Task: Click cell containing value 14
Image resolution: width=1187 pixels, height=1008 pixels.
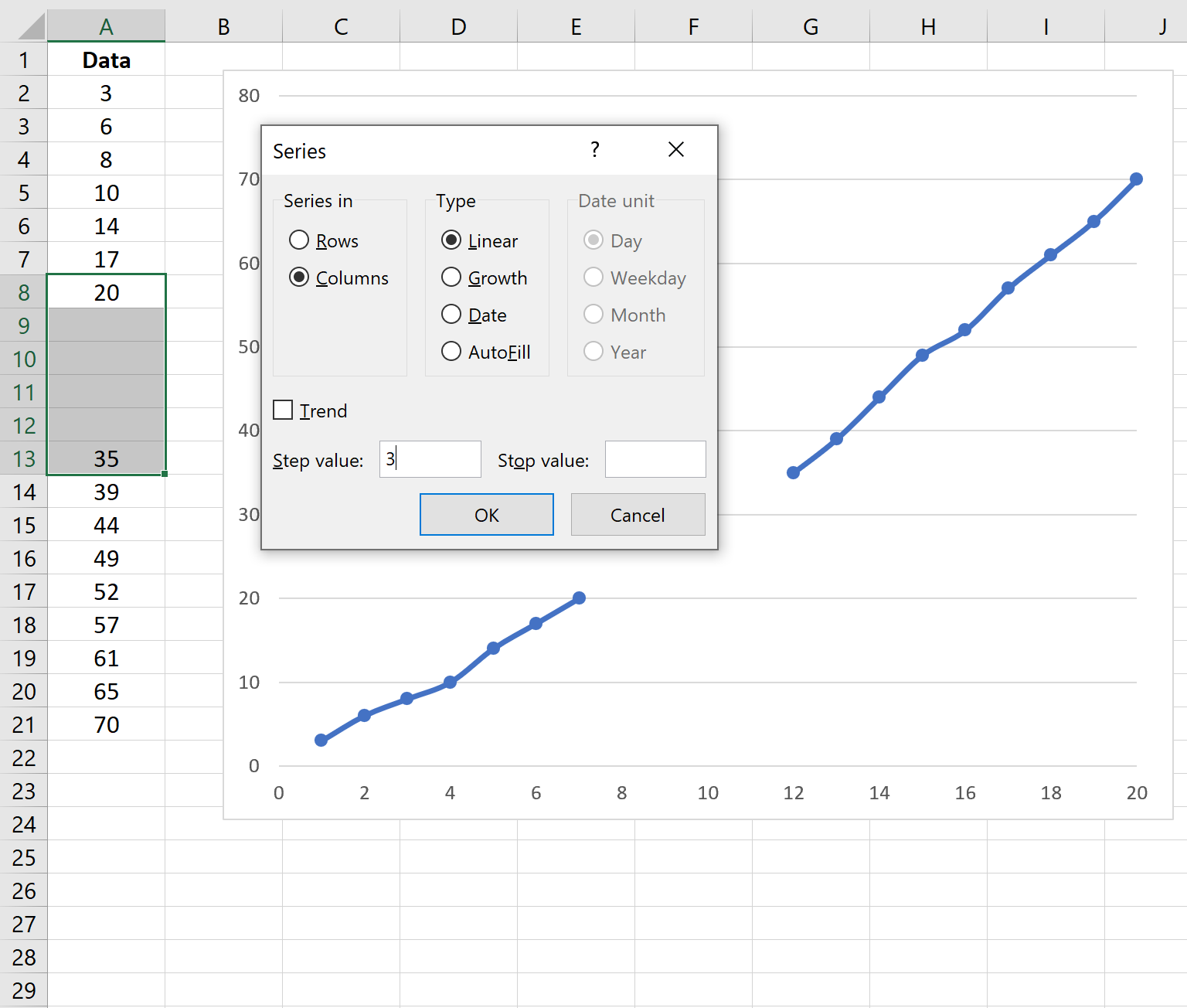Action: pyautogui.click(x=107, y=226)
